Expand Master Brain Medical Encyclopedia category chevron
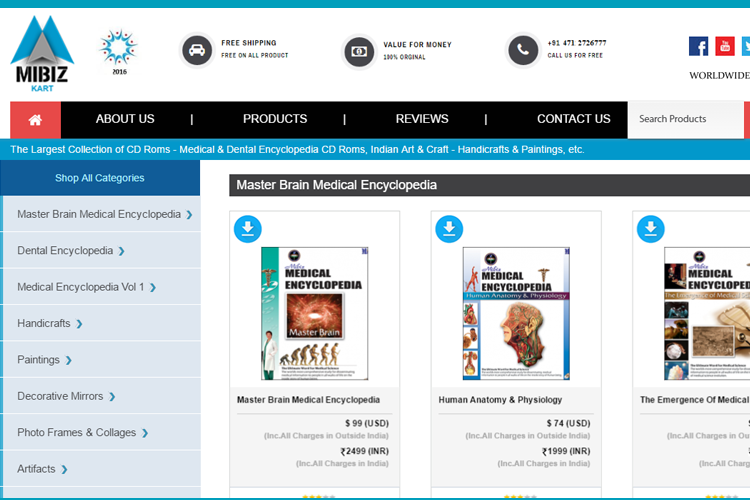The height and width of the screenshot is (500, 750). (189, 215)
